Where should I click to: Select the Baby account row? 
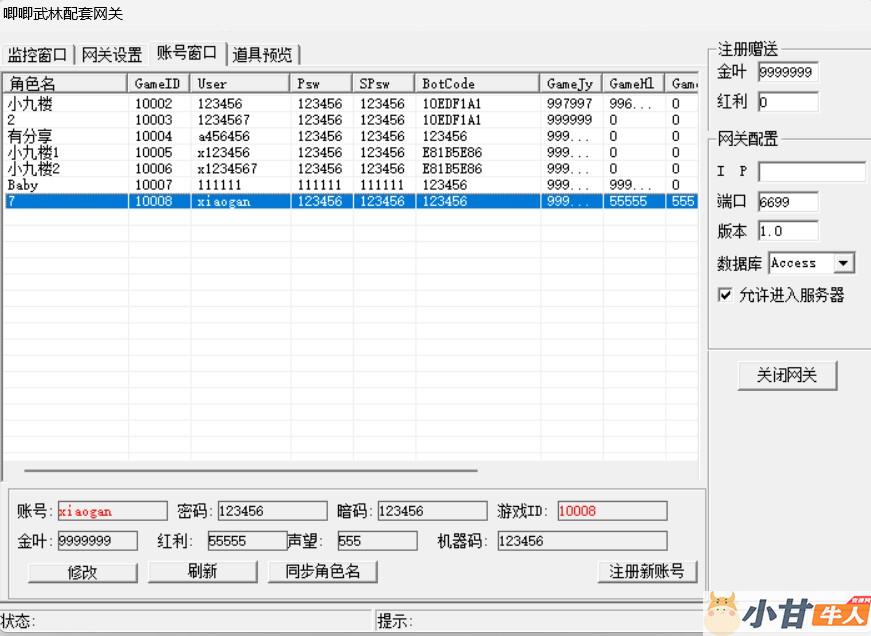click(x=351, y=184)
